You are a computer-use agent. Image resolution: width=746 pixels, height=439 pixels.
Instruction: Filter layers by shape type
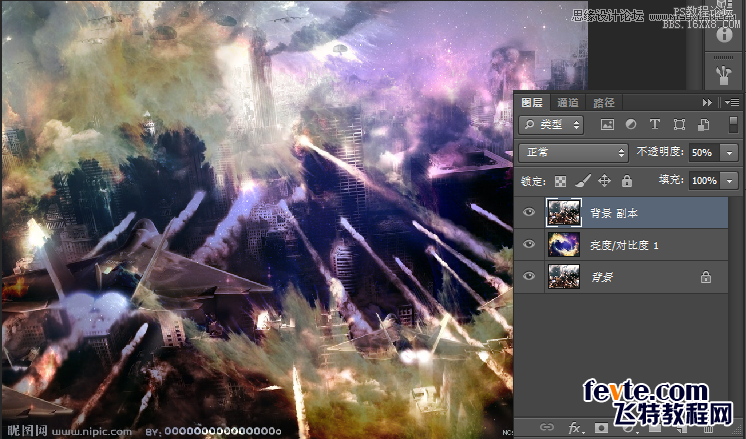[679, 125]
